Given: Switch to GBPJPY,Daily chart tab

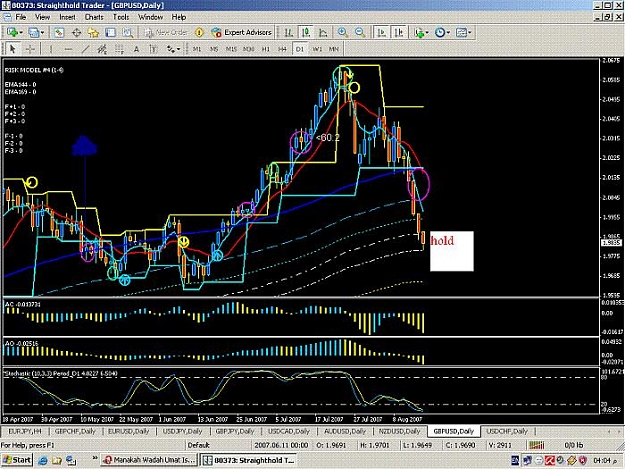Looking at the screenshot, I should click(234, 431).
